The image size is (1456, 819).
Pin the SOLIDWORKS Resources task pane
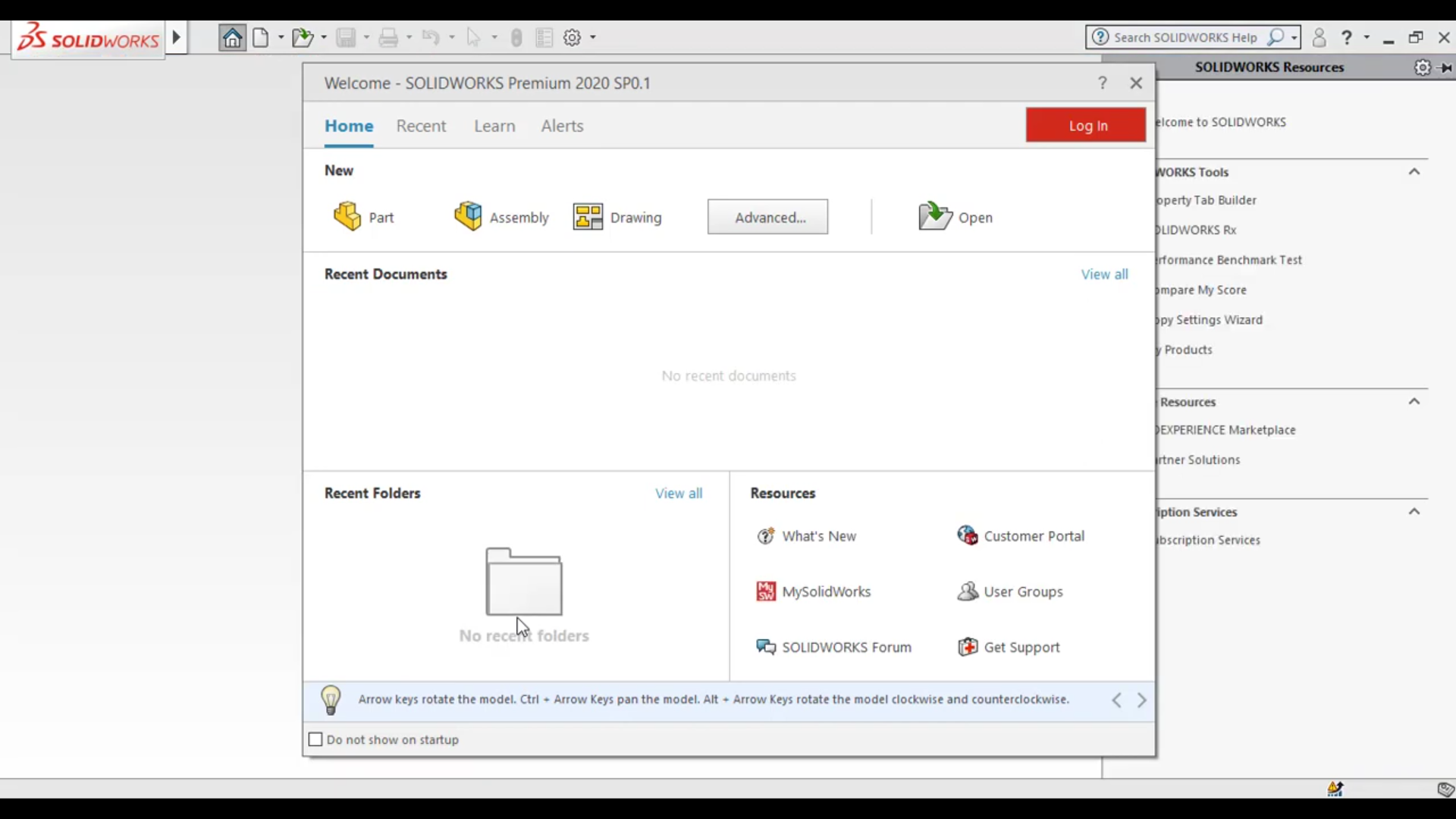[x=1446, y=67]
